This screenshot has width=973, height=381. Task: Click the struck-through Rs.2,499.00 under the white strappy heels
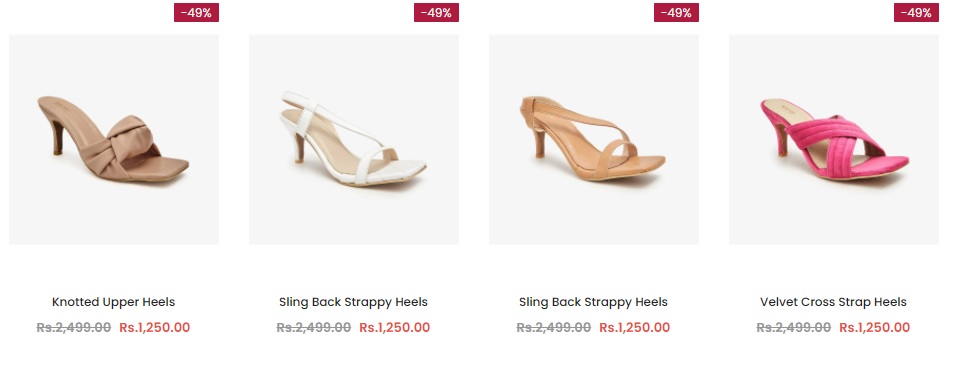click(314, 328)
